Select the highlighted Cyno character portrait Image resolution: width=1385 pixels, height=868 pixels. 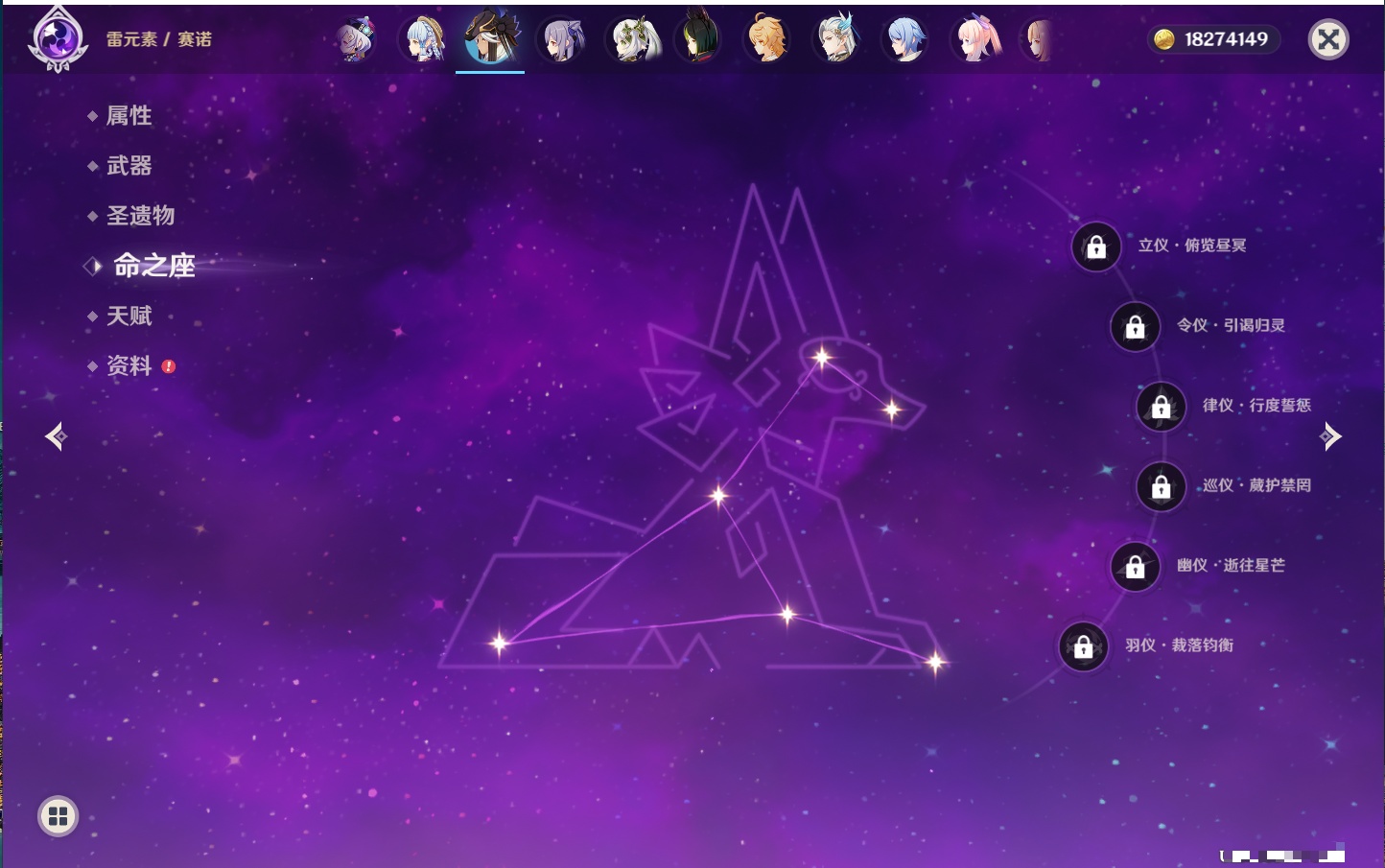pyautogui.click(x=491, y=38)
